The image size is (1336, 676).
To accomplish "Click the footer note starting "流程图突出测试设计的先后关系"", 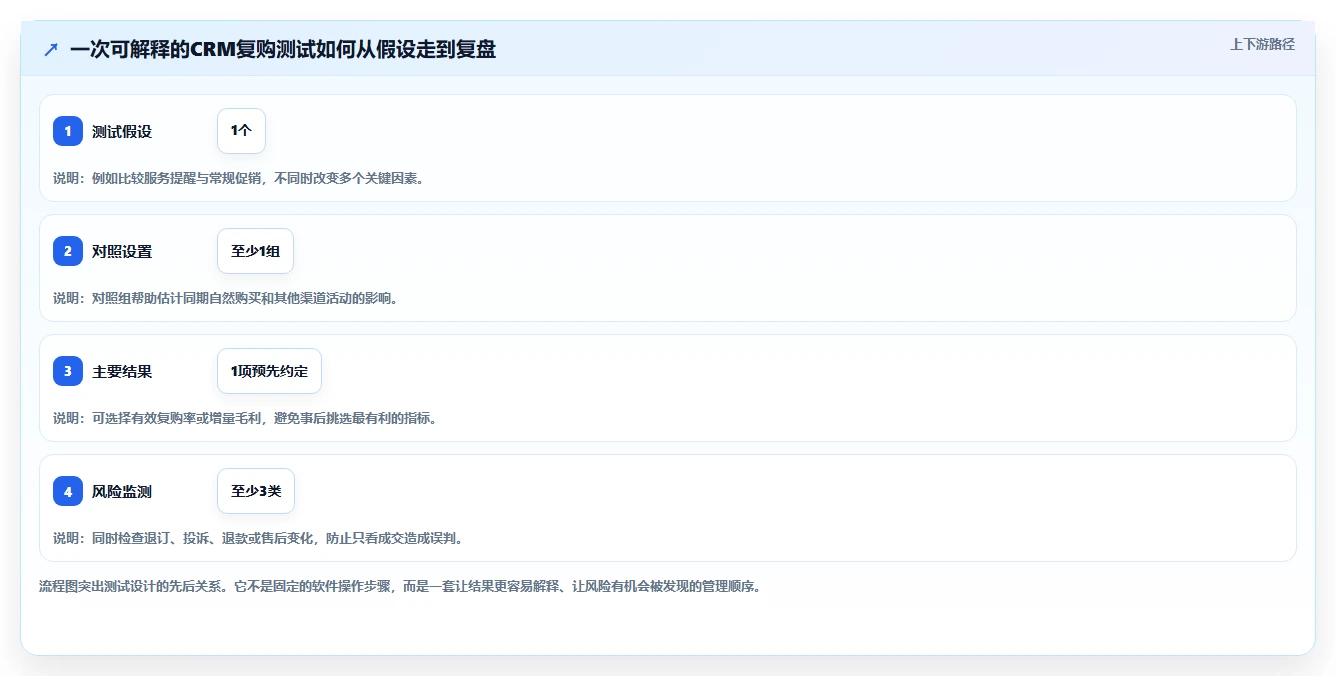I will tap(400, 586).
